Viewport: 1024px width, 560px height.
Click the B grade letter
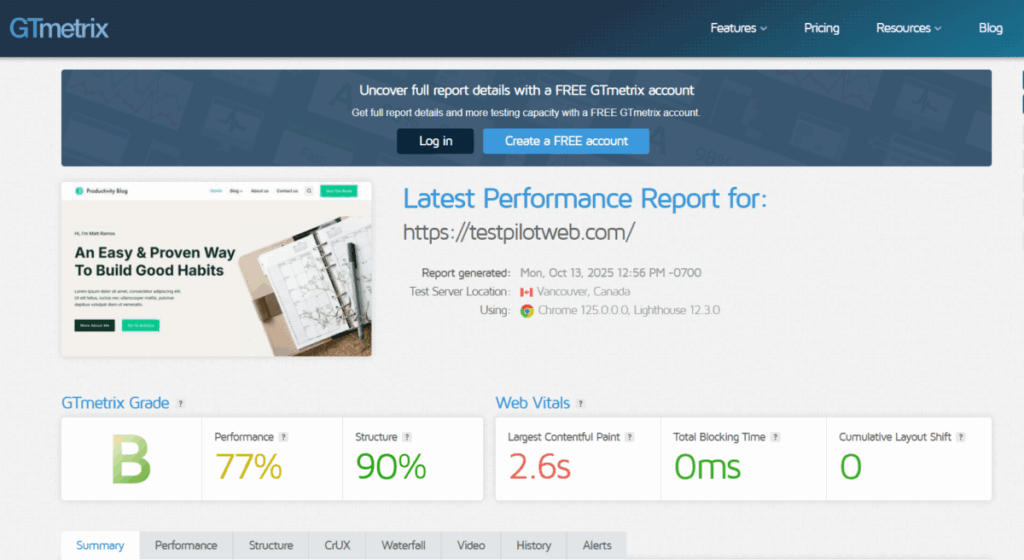[131, 460]
